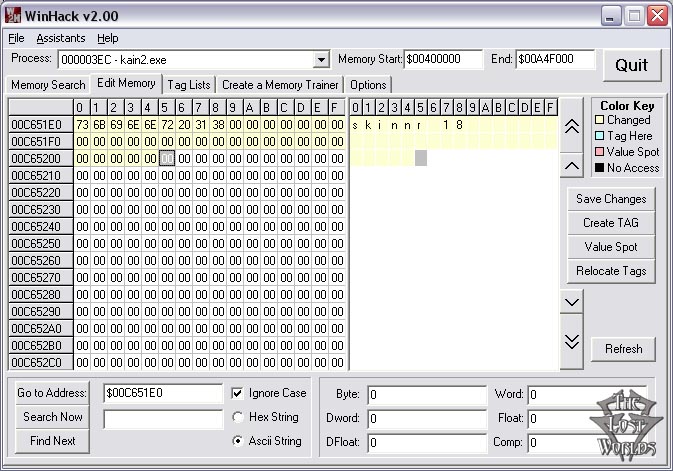The height and width of the screenshot is (471, 673).
Task: Click the WinHack title bar app icon
Action: click(13, 15)
